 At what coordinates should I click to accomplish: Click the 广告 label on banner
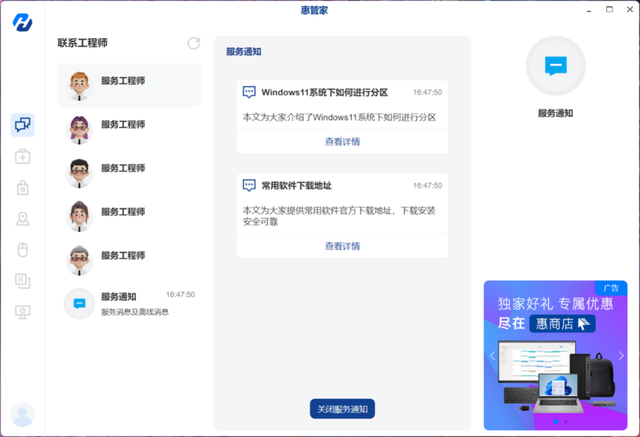click(611, 288)
